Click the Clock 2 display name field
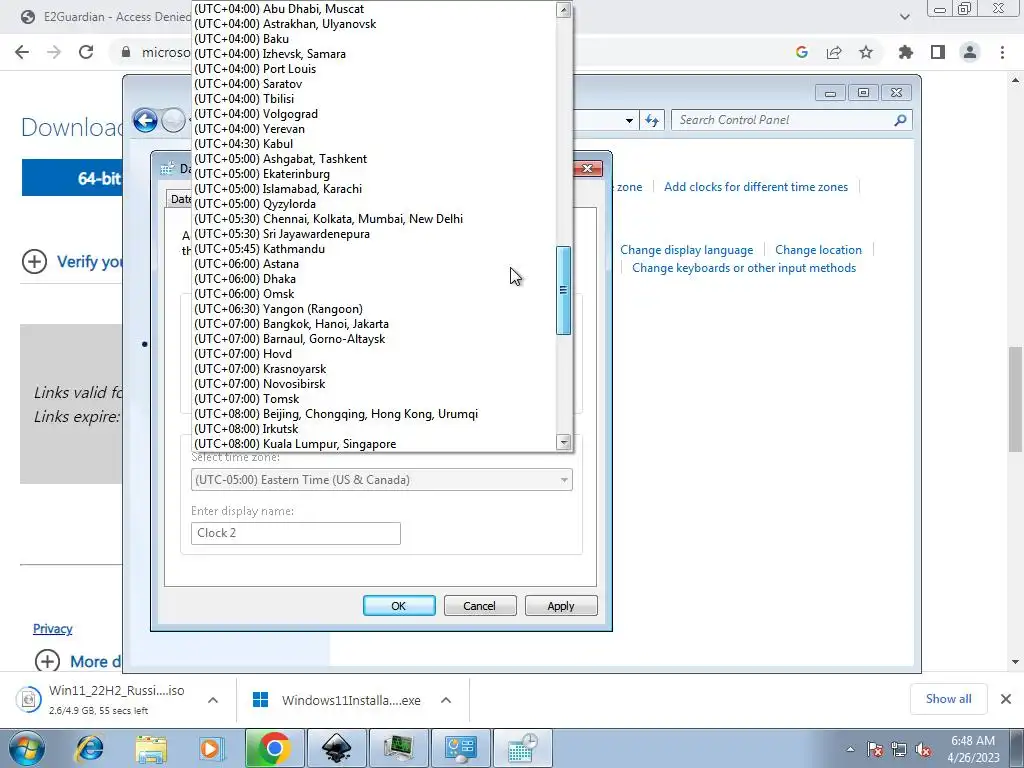The image size is (1024, 768). point(296,534)
